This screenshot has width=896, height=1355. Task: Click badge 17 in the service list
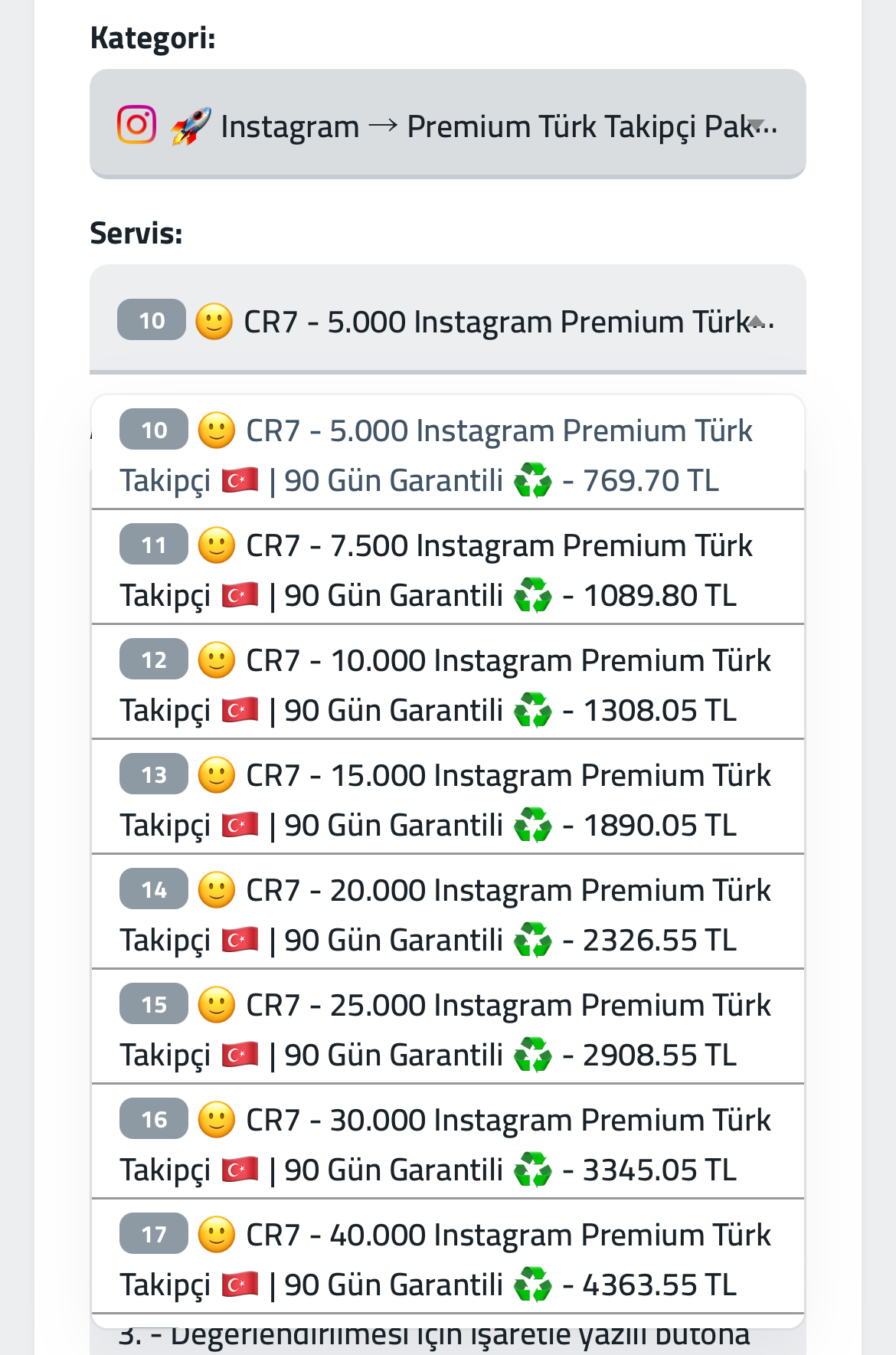click(154, 1233)
